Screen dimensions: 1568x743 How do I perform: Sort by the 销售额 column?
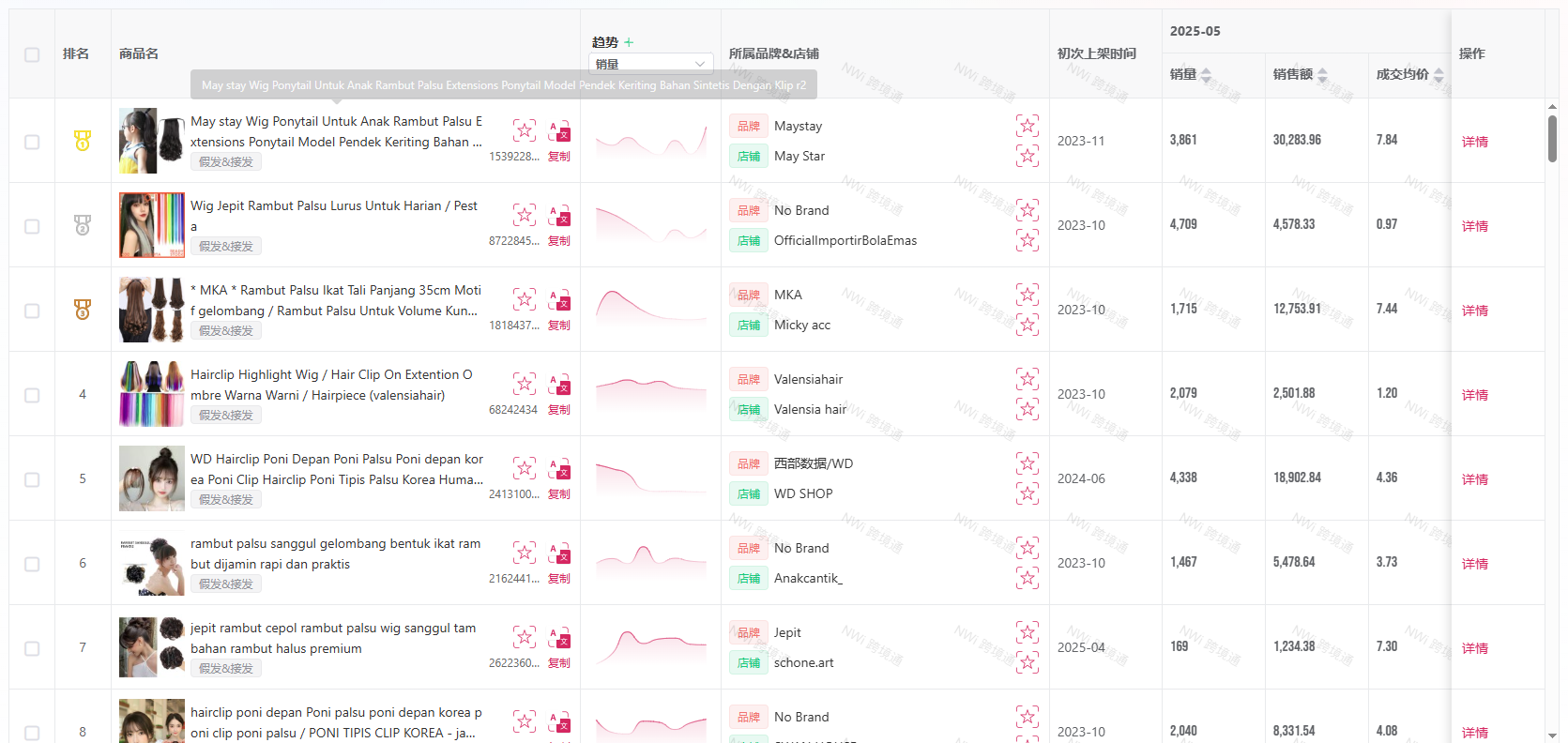1322,75
